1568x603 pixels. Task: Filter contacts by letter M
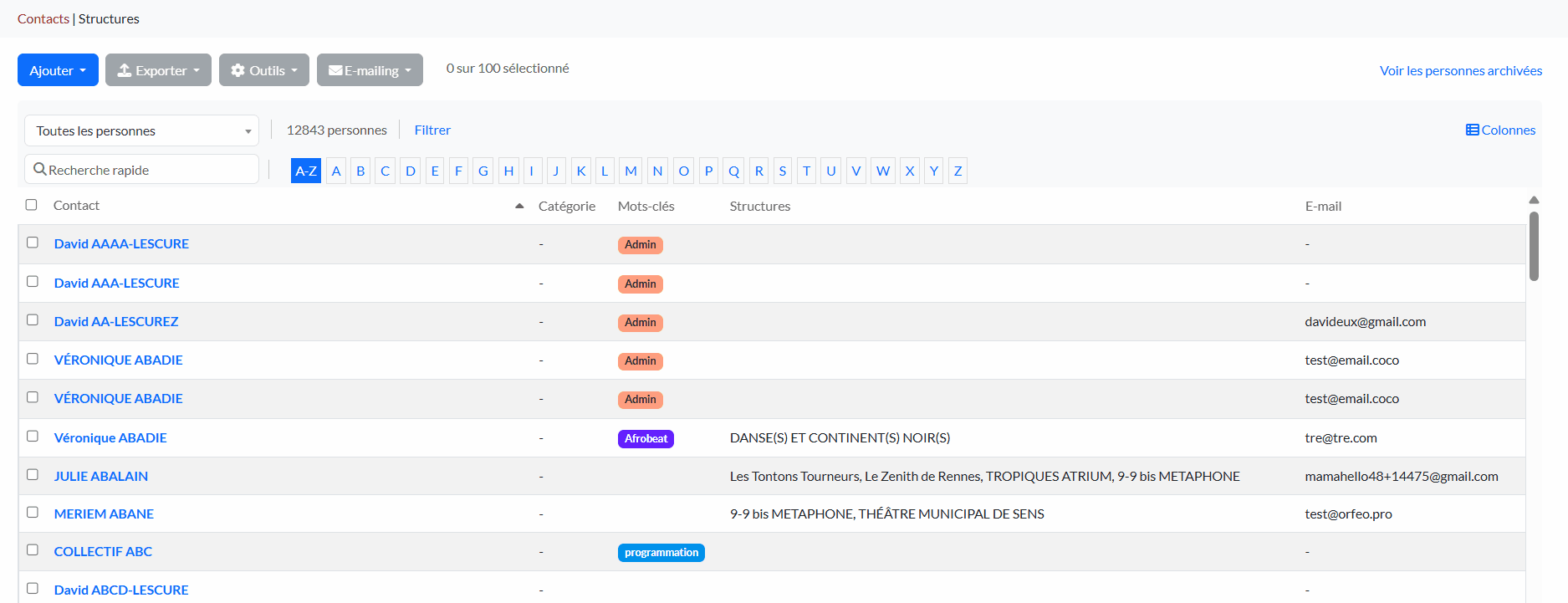coord(631,171)
